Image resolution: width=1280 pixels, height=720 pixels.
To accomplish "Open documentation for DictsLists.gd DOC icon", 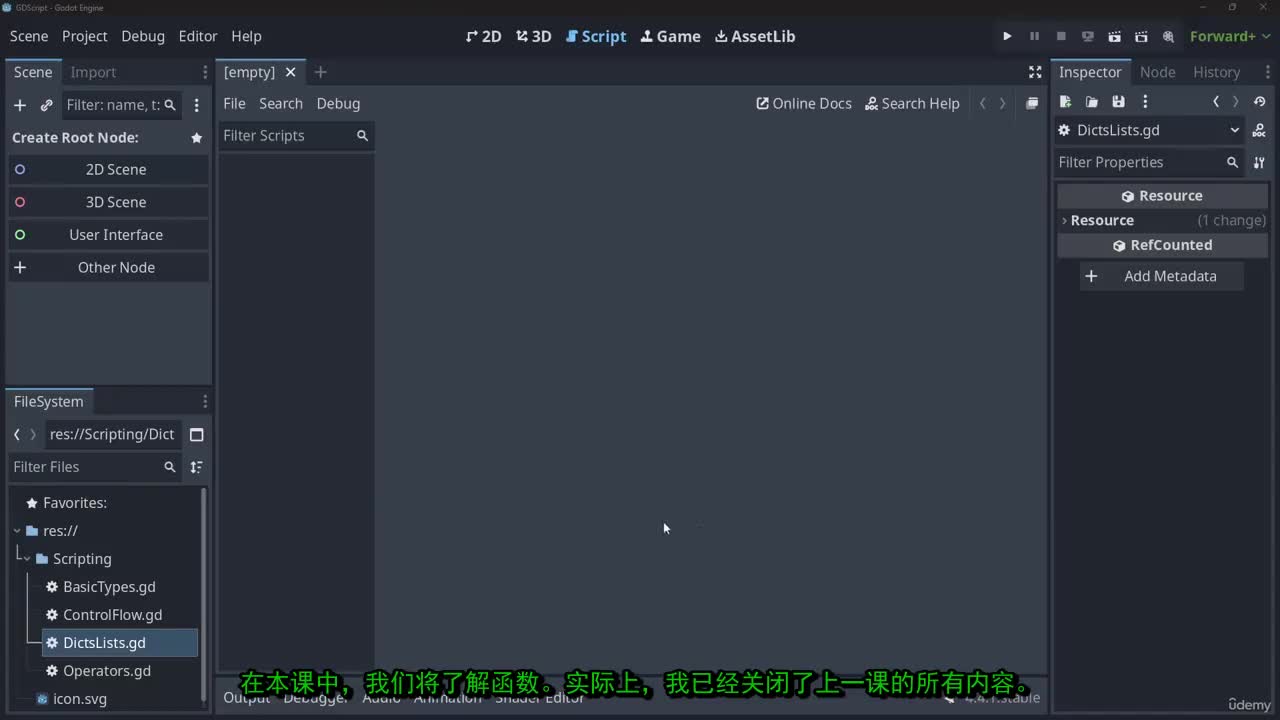I will (1259, 131).
